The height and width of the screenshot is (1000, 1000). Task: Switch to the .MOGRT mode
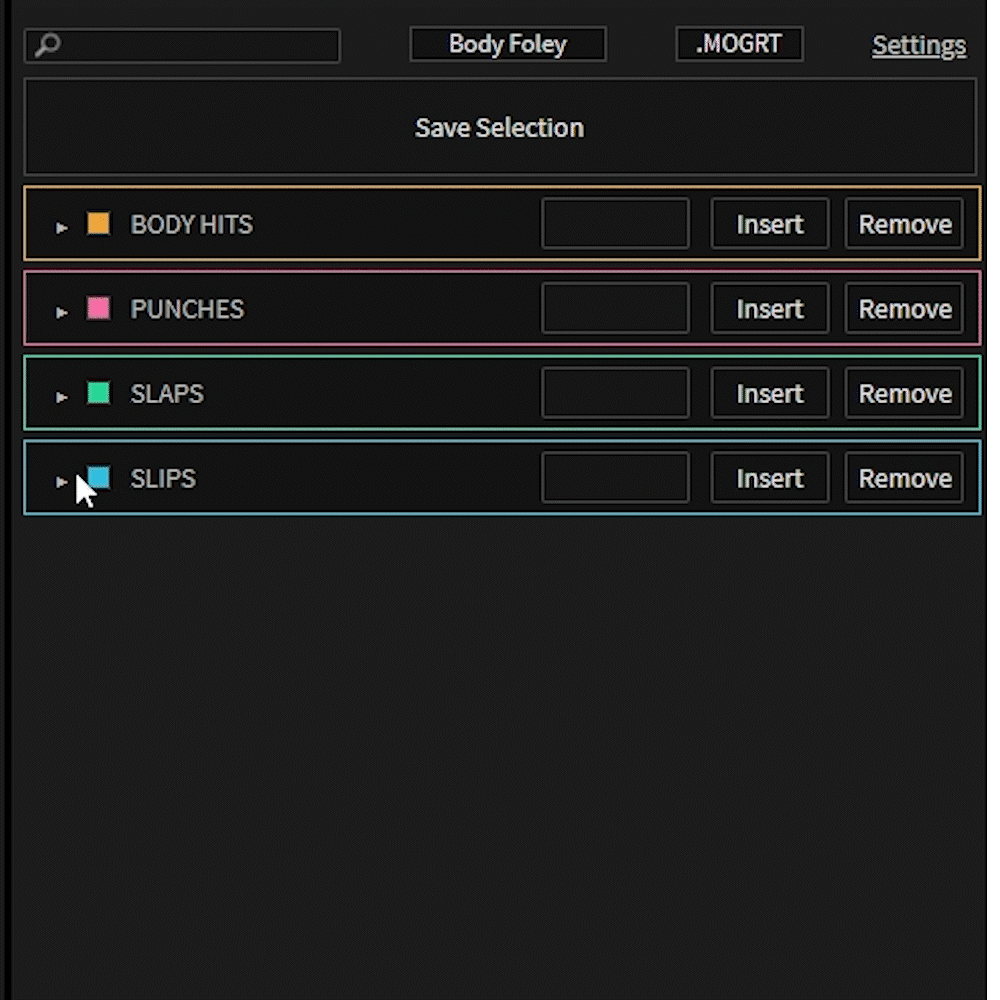click(739, 44)
